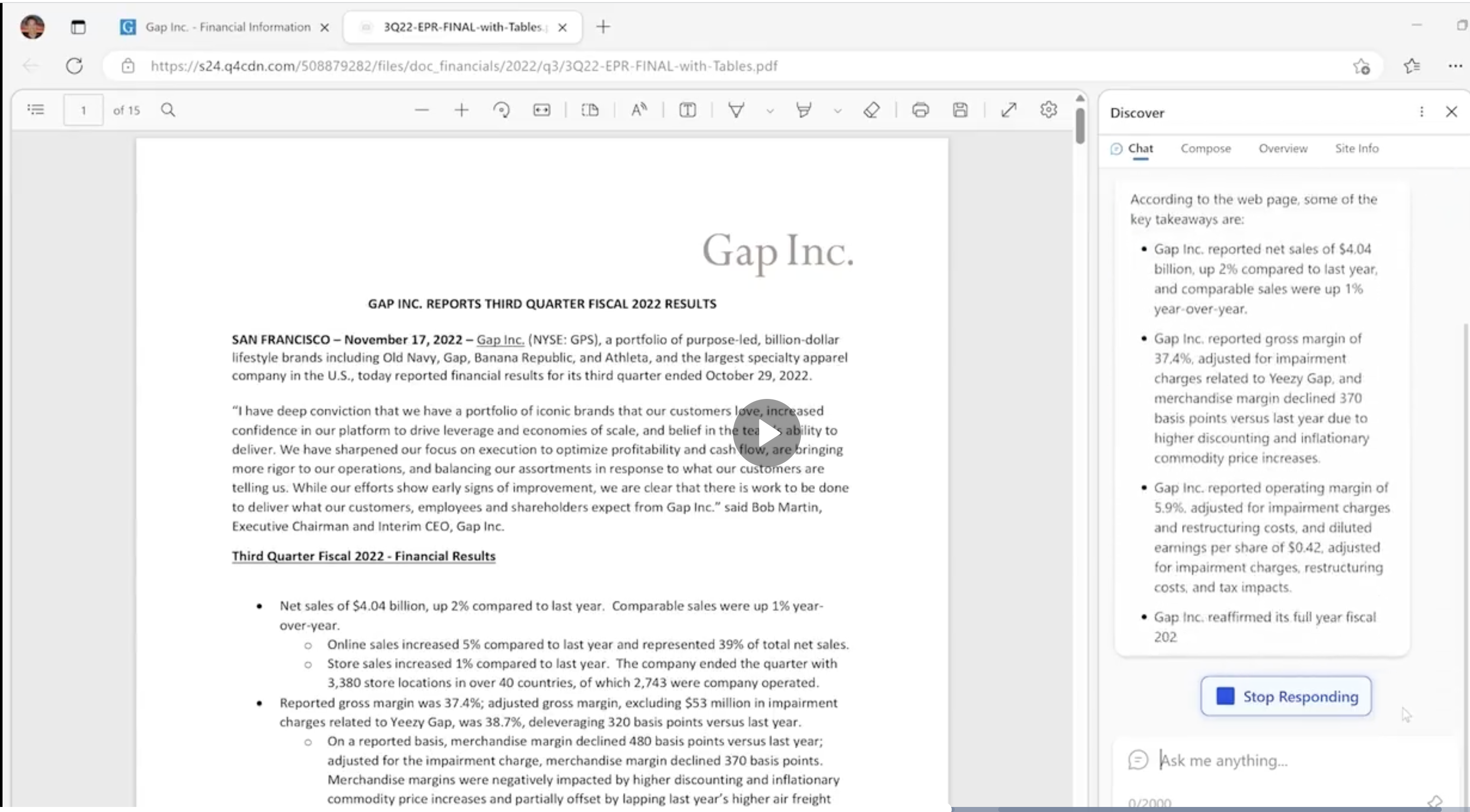Click the page number field
1470x812 pixels.
(x=83, y=110)
